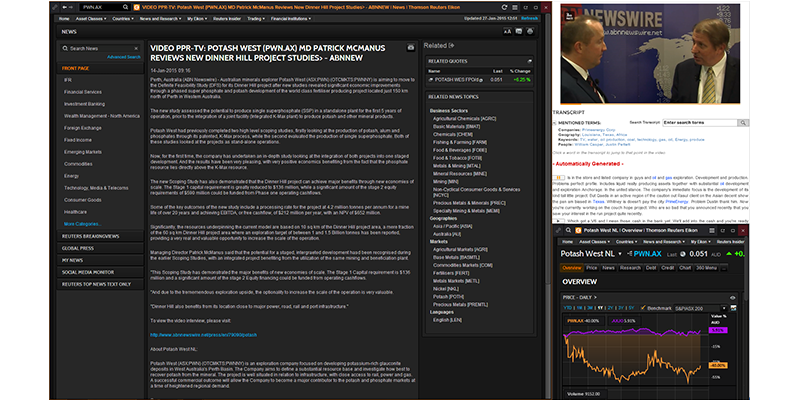Click the search icon in the overview window title bar
Screen dimensions: 800x400
point(568,230)
